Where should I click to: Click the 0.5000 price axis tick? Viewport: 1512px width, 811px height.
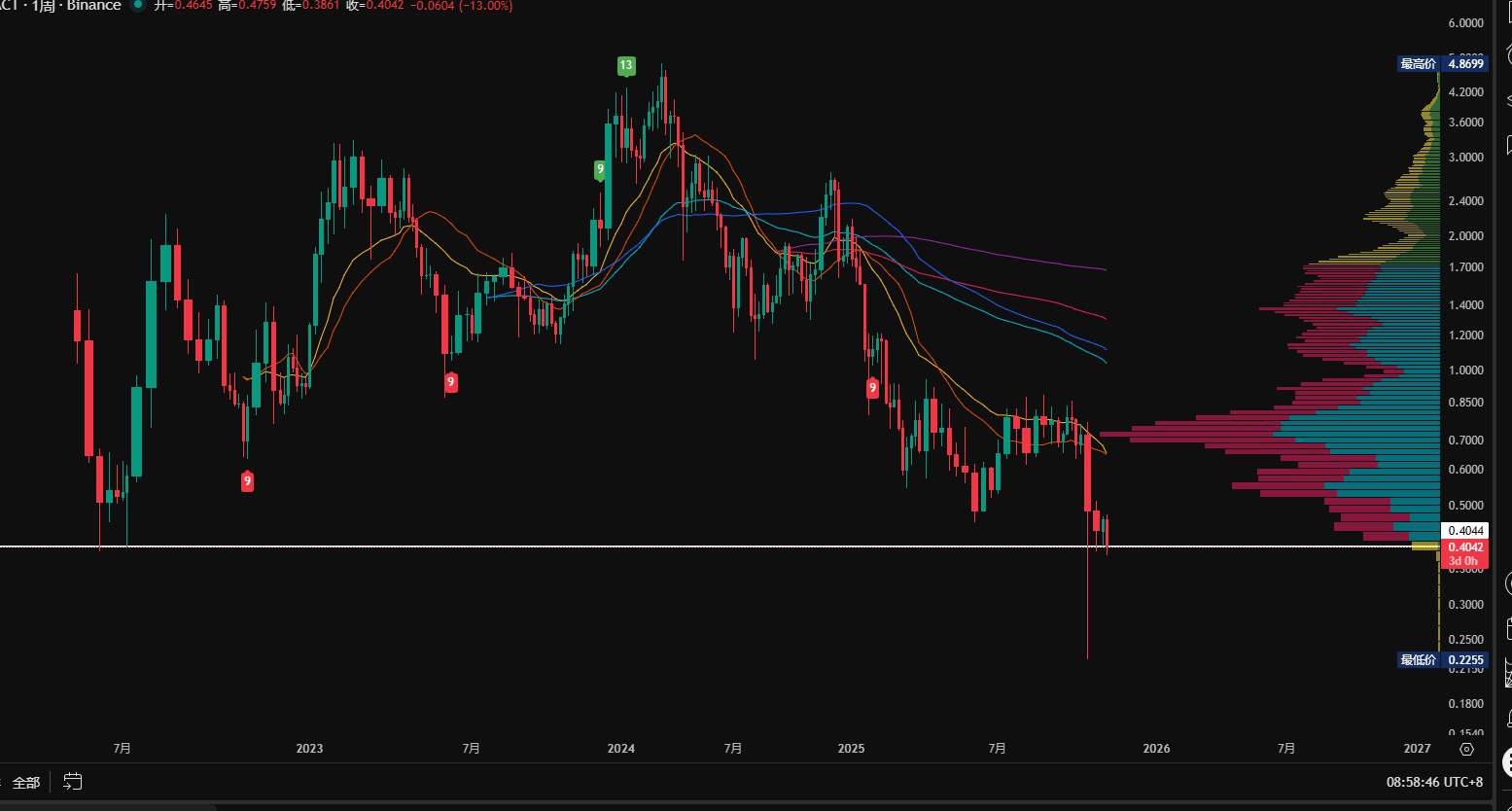click(x=1467, y=505)
